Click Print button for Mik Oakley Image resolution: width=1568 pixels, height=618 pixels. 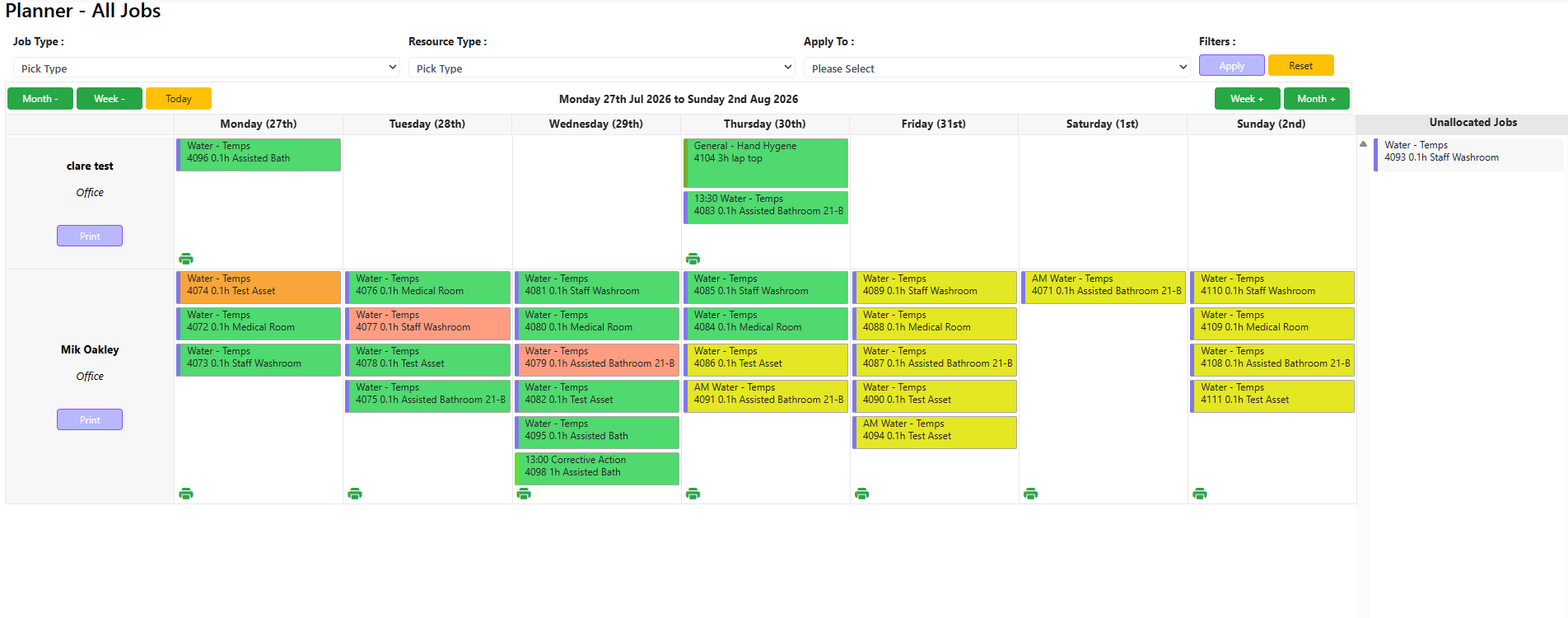[90, 419]
